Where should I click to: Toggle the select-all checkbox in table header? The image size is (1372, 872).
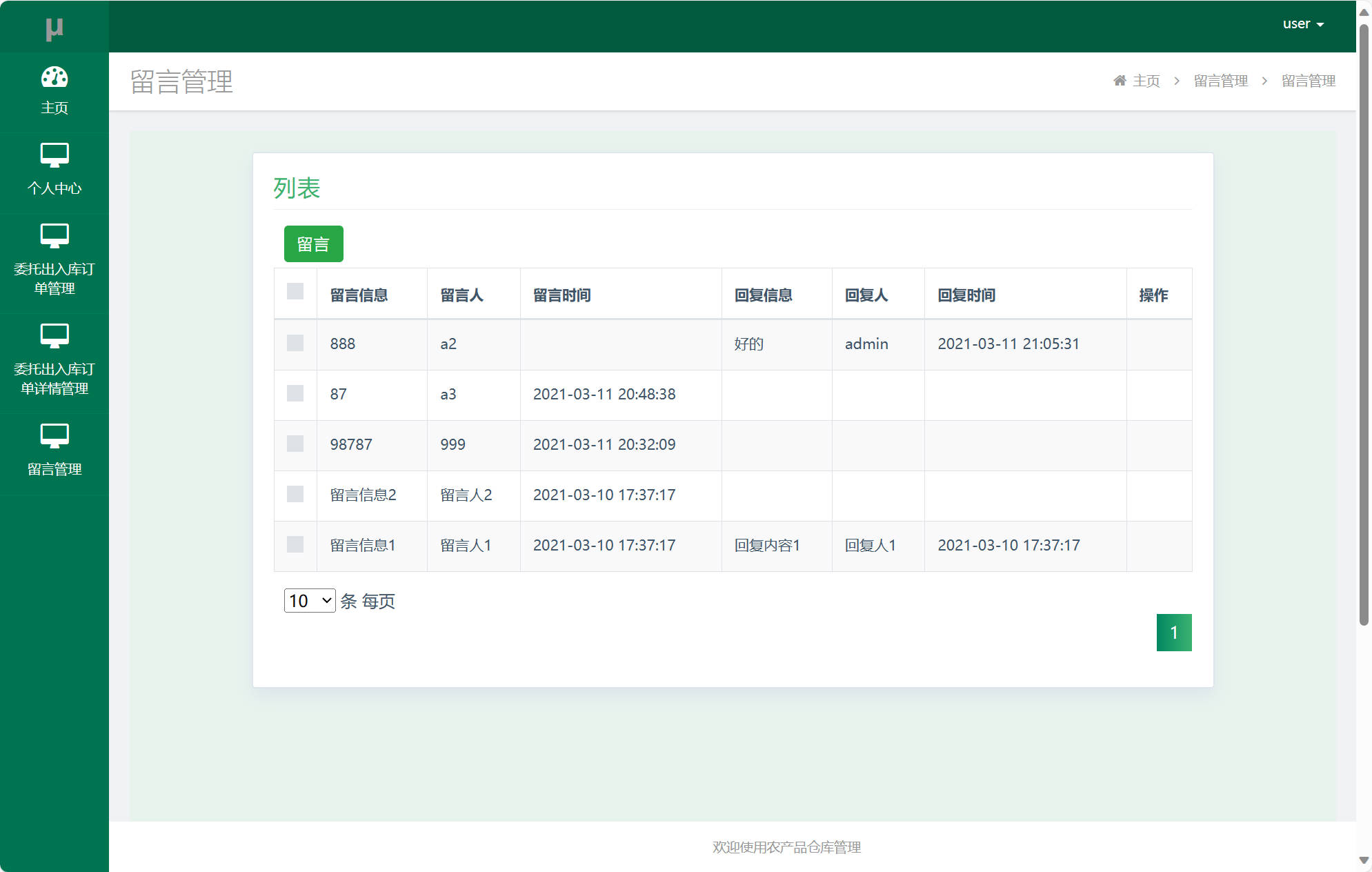[x=295, y=293]
